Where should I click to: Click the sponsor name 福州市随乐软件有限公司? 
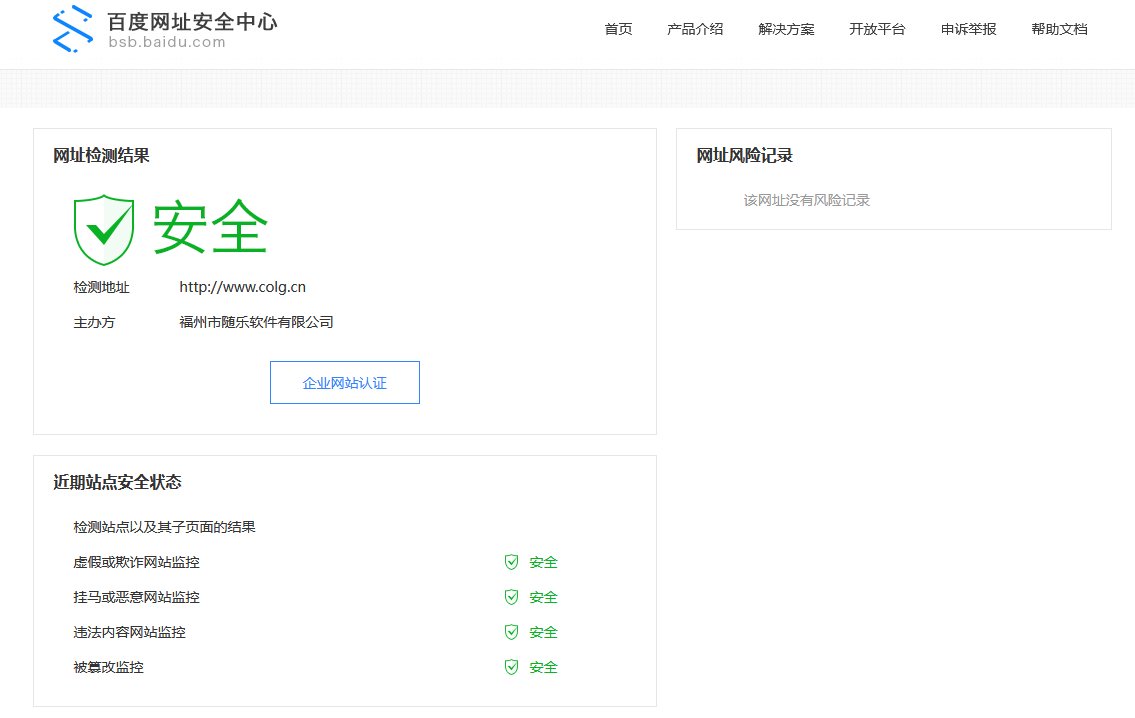point(256,322)
